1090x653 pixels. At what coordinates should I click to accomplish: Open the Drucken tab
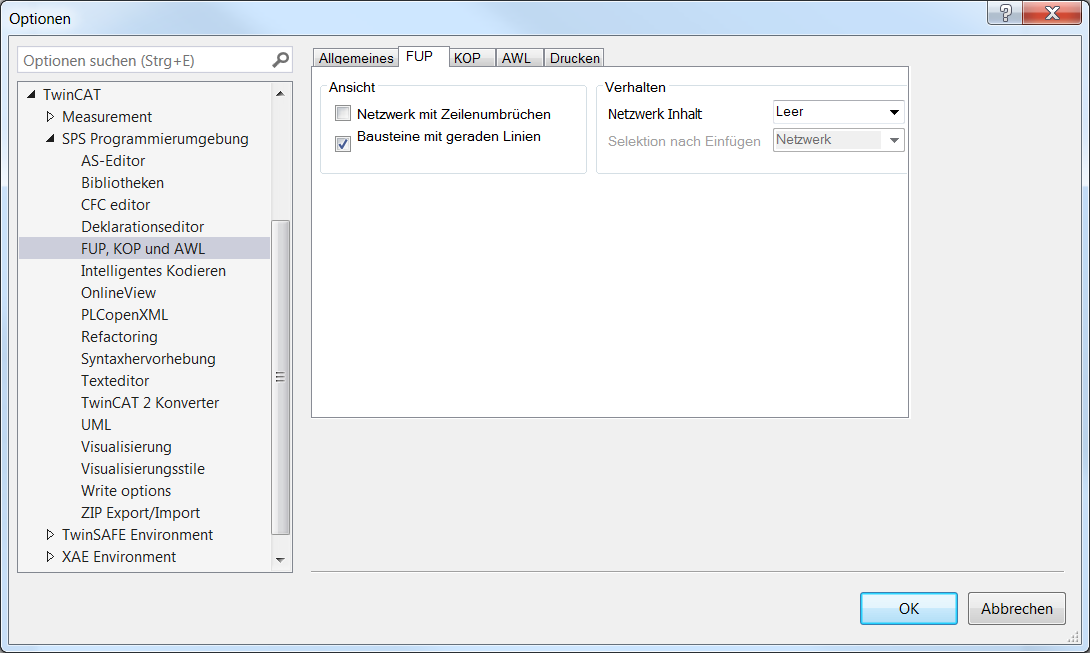tap(575, 58)
